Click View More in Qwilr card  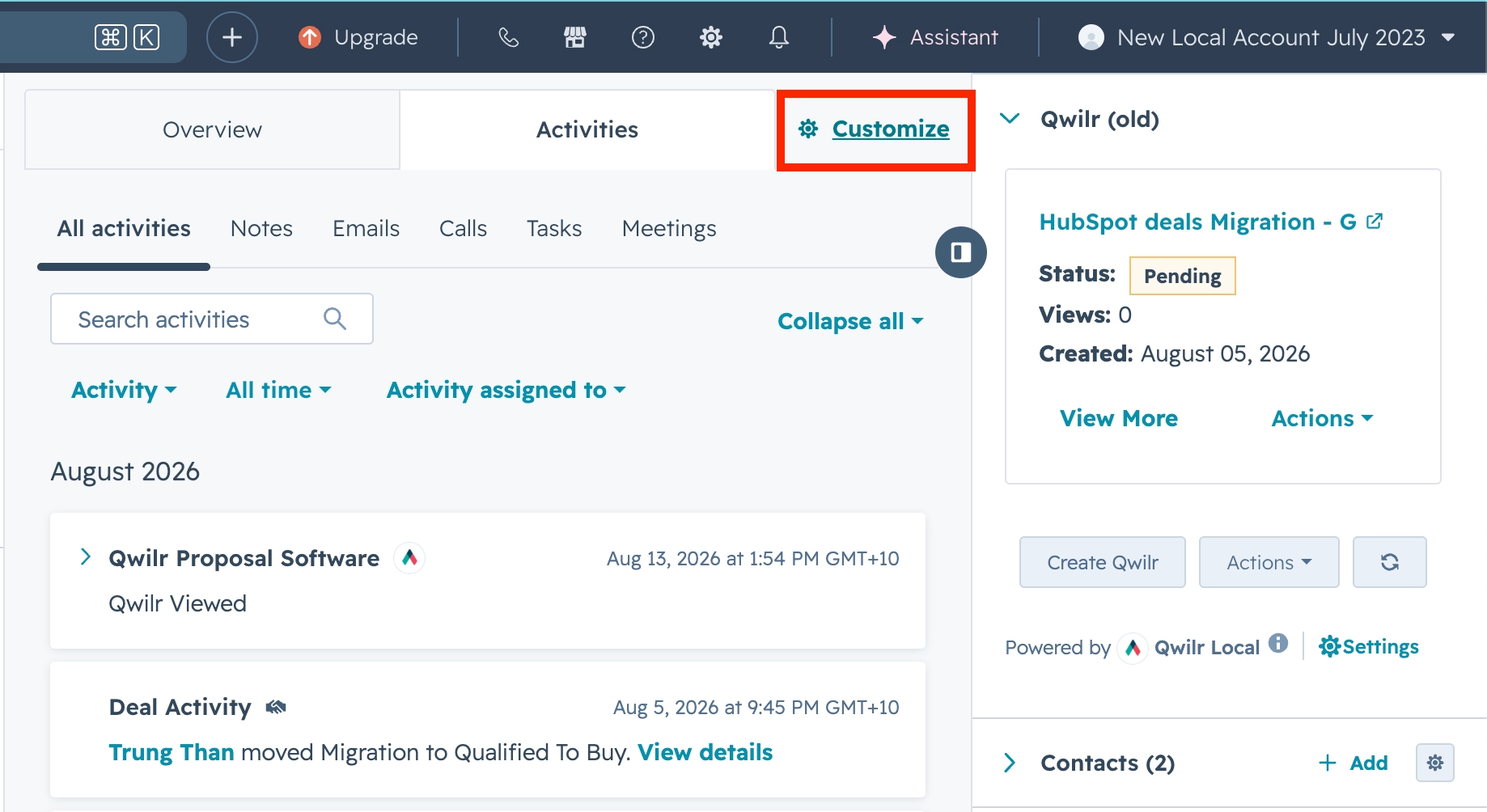point(1119,419)
